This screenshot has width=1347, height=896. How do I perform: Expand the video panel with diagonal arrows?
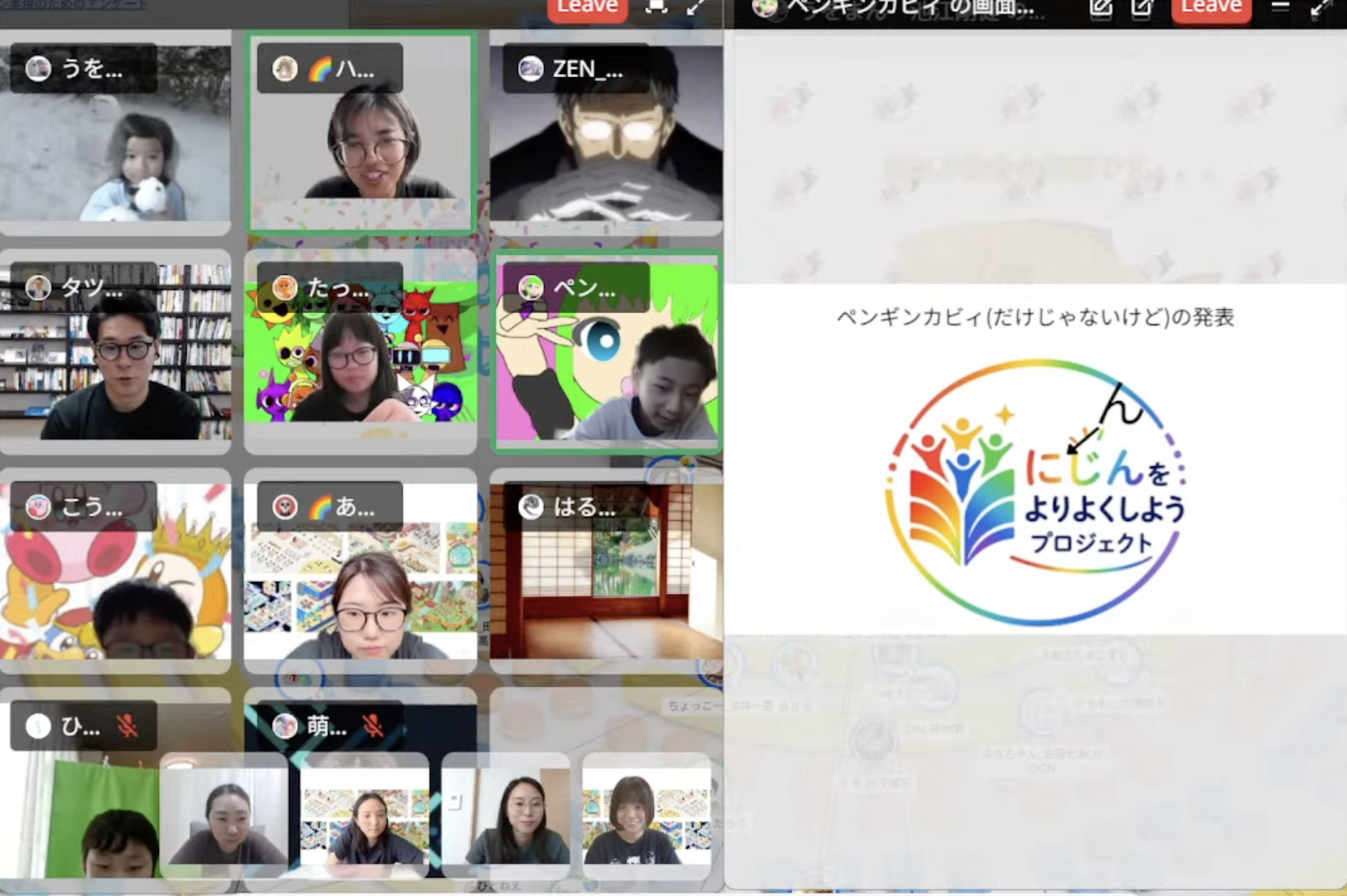pyautogui.click(x=698, y=7)
